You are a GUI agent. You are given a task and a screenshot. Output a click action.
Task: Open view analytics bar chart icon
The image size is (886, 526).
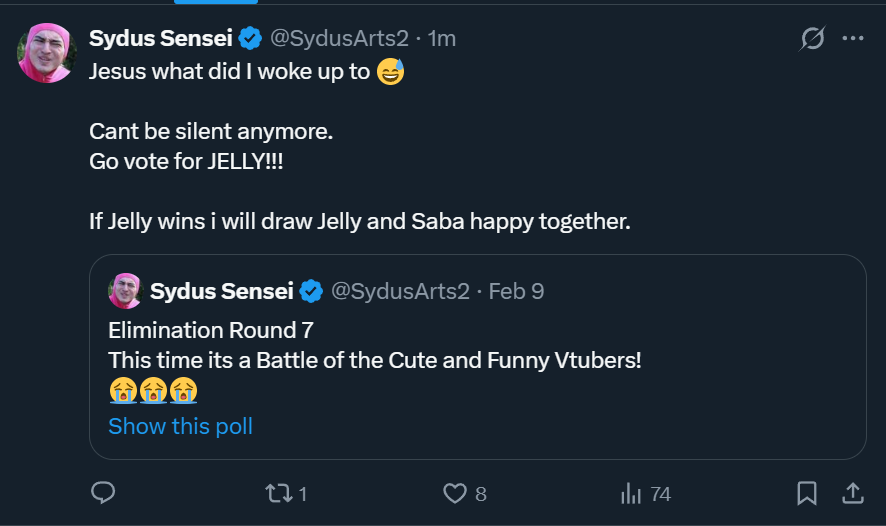(631, 493)
